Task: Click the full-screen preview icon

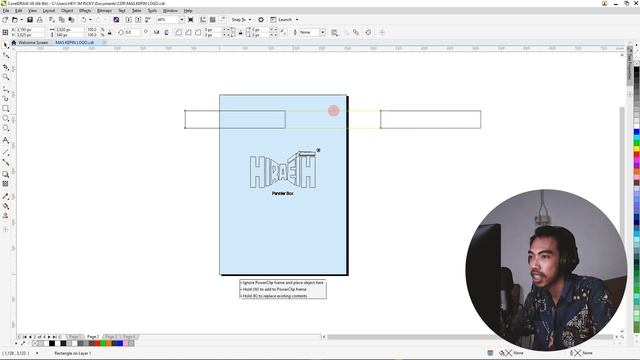Action: [x=191, y=20]
